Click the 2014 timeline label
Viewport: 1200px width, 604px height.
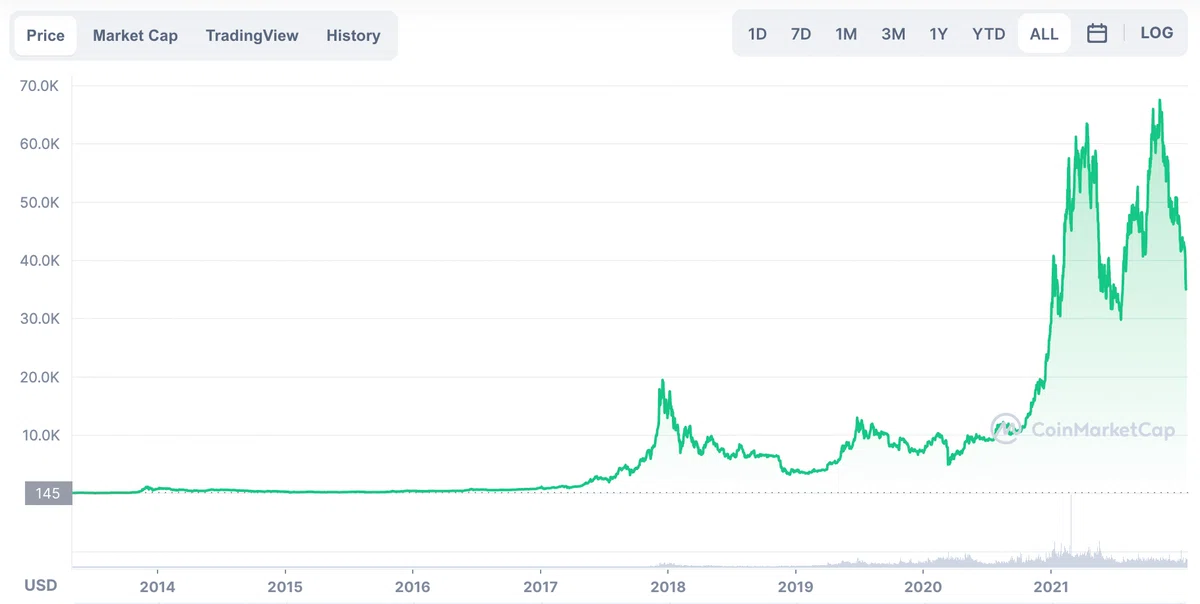click(157, 585)
